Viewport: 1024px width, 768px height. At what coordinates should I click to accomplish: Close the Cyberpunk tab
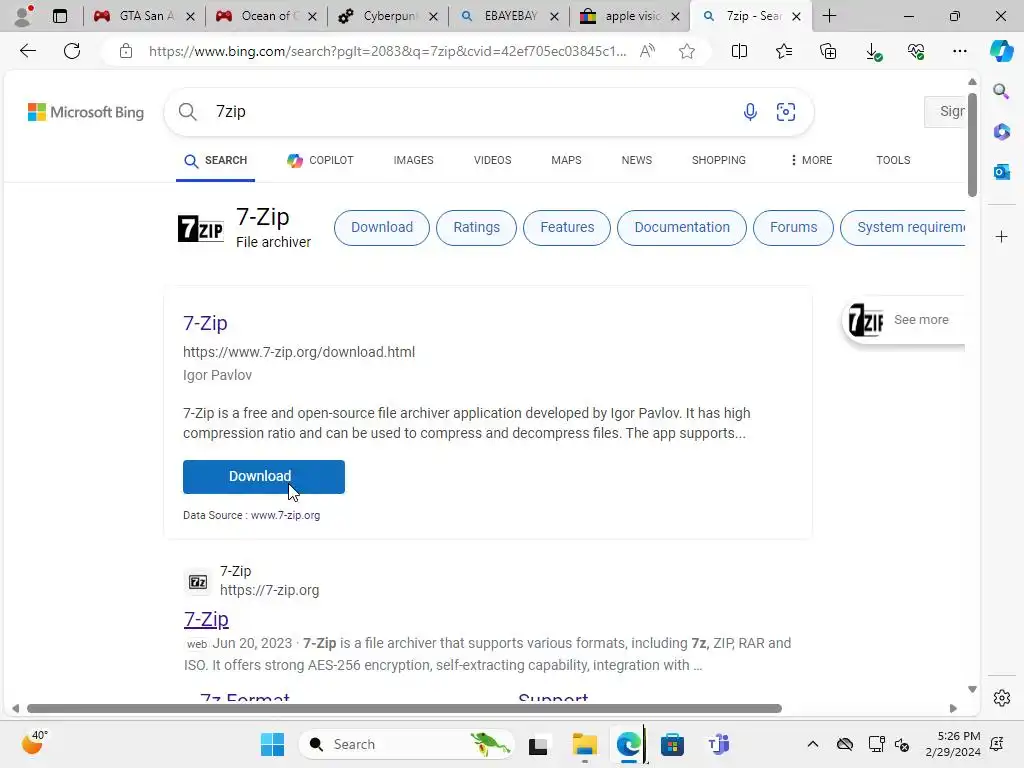click(433, 16)
